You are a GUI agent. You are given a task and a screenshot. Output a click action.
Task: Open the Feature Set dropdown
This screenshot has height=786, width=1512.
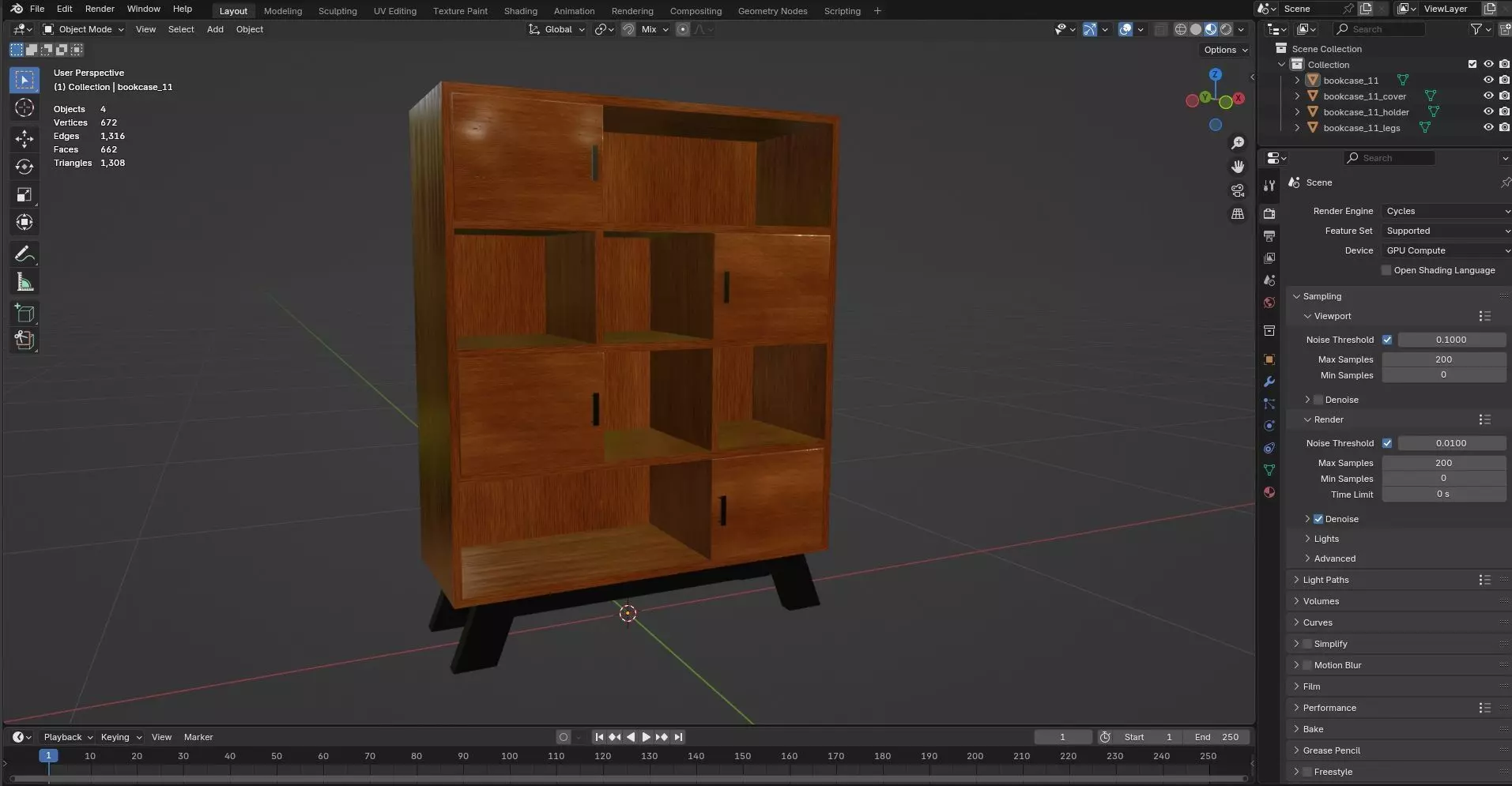pyautogui.click(x=1446, y=231)
